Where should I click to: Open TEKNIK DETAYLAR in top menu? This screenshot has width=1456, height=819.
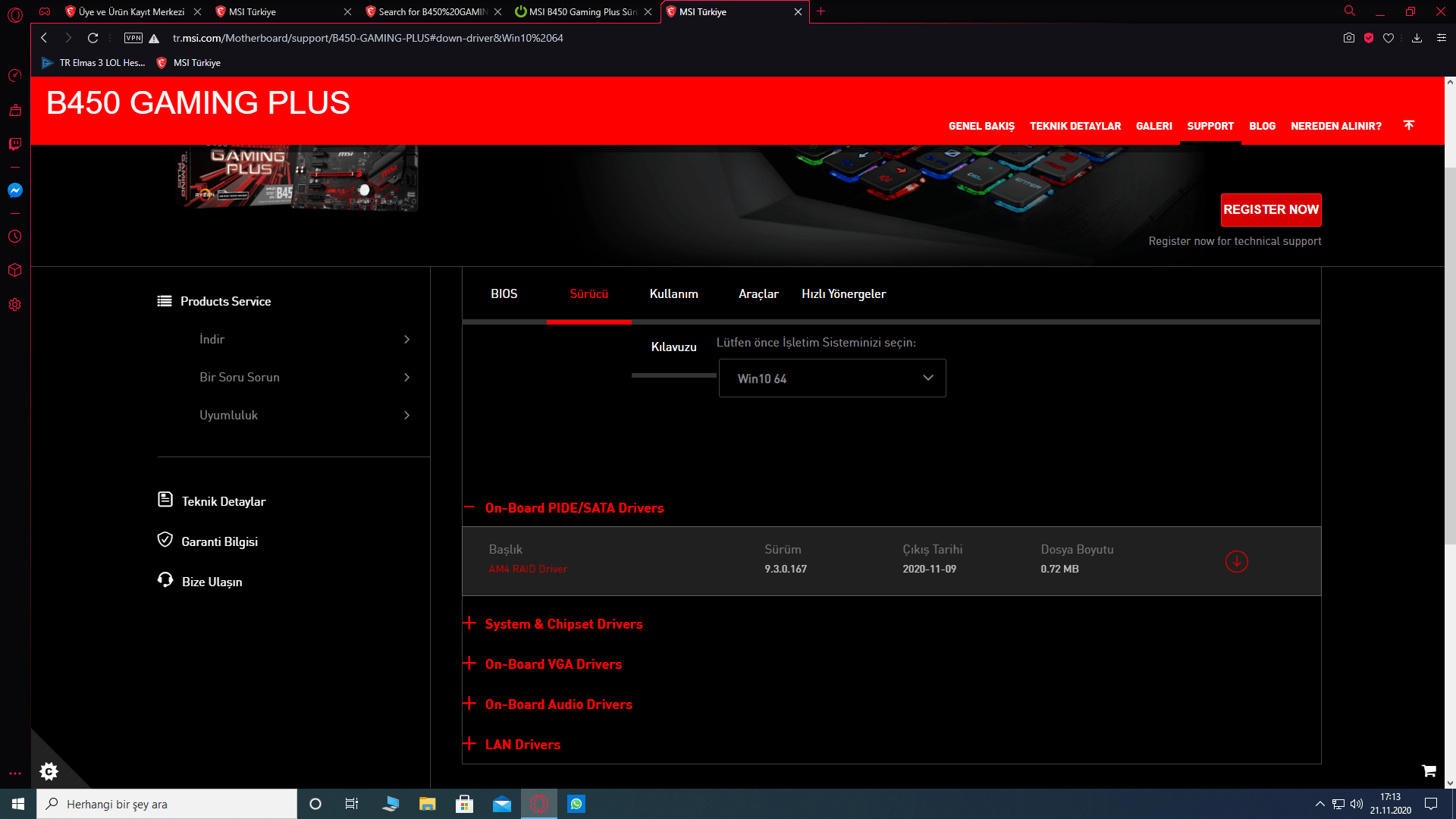[x=1075, y=126]
